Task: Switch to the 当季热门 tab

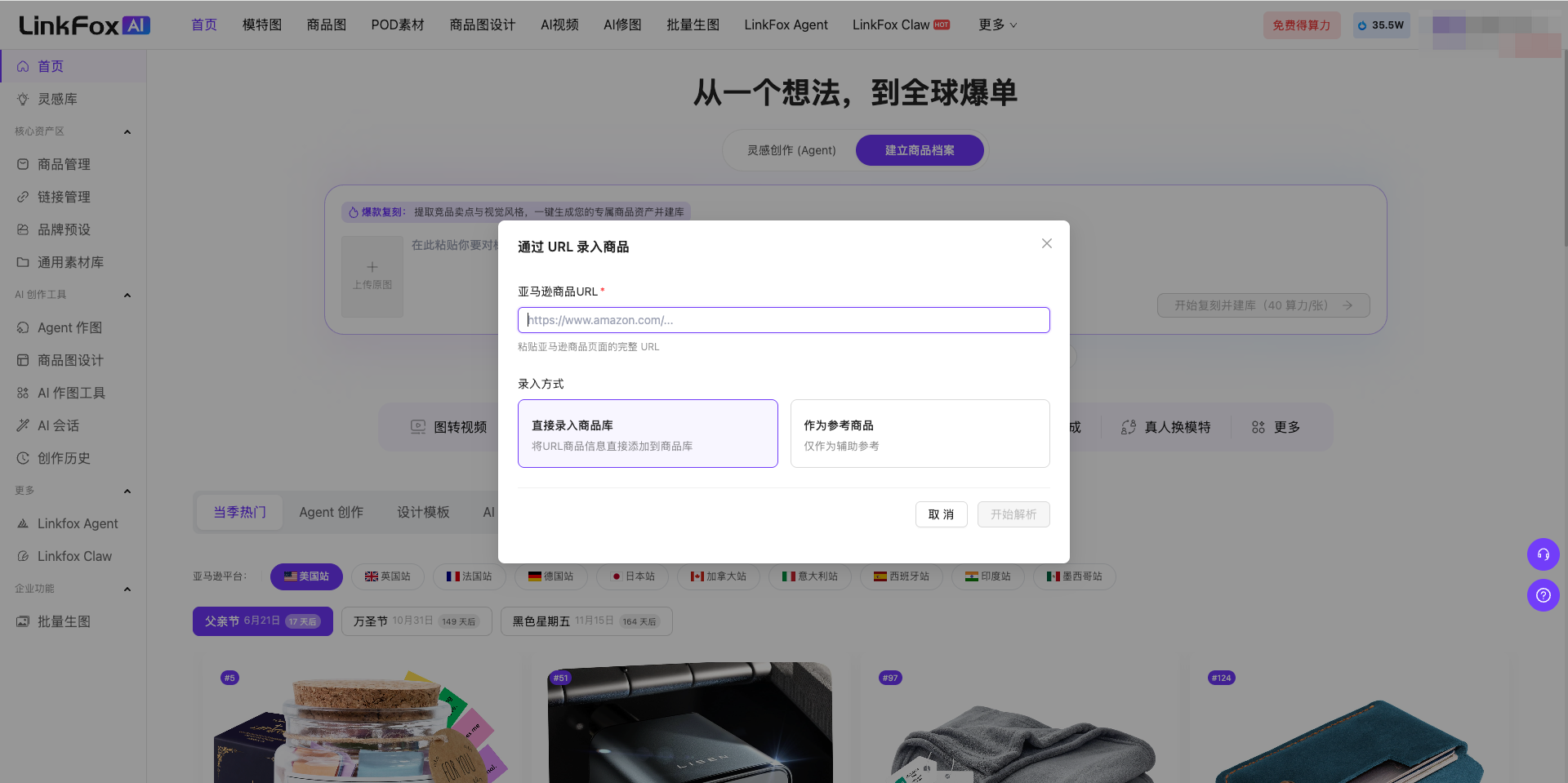Action: pyautogui.click(x=240, y=512)
